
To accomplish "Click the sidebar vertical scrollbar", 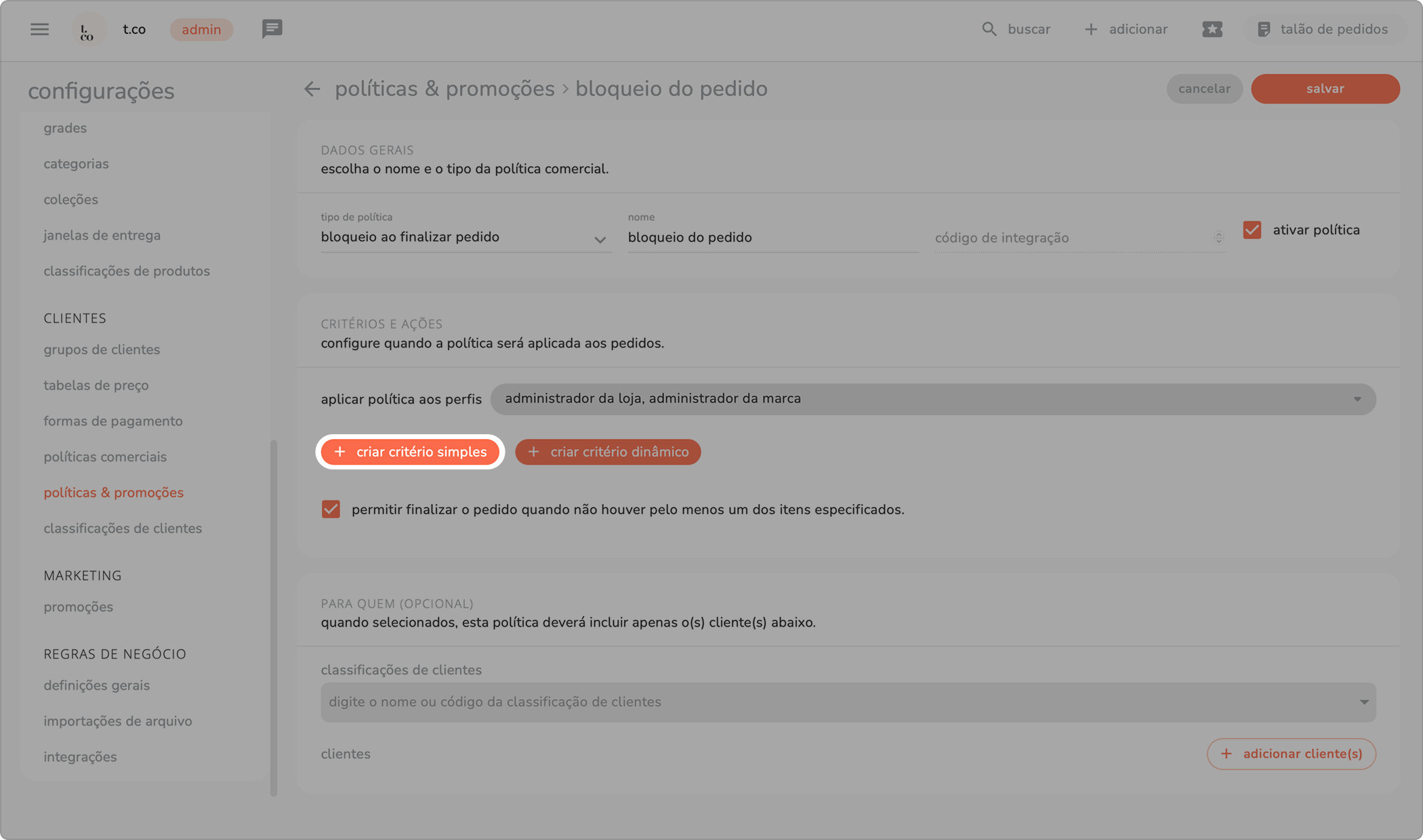I will tap(274, 616).
